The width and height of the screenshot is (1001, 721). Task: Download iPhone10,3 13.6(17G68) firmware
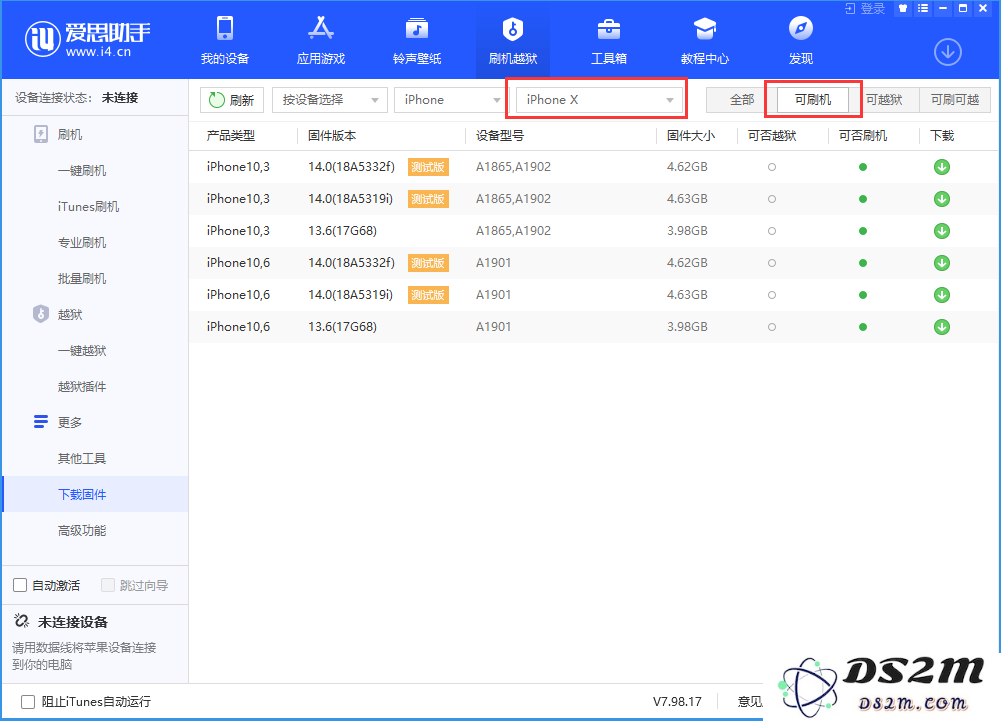pos(942,231)
